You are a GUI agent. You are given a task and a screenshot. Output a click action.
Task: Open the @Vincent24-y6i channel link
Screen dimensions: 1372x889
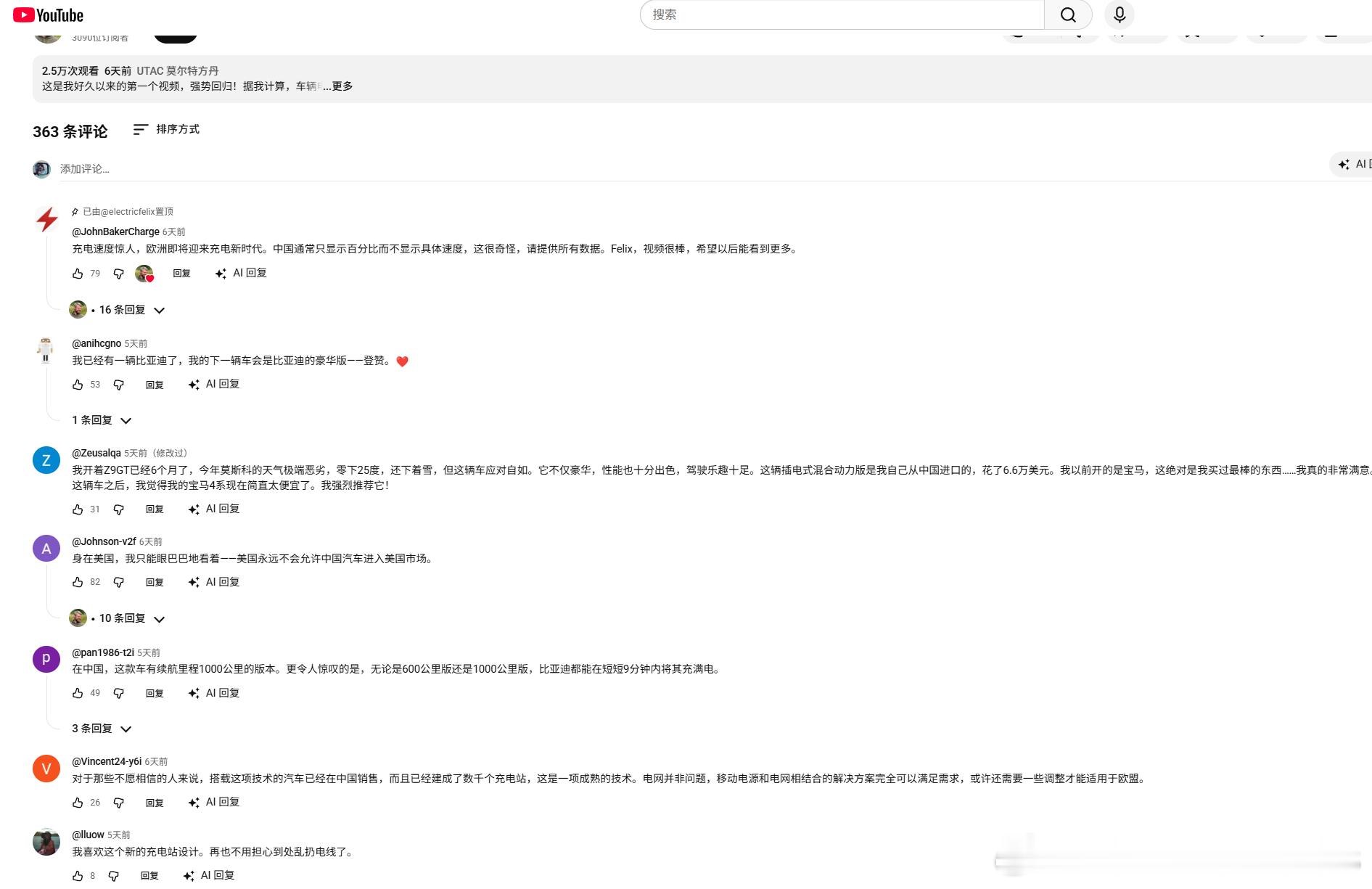click(107, 761)
